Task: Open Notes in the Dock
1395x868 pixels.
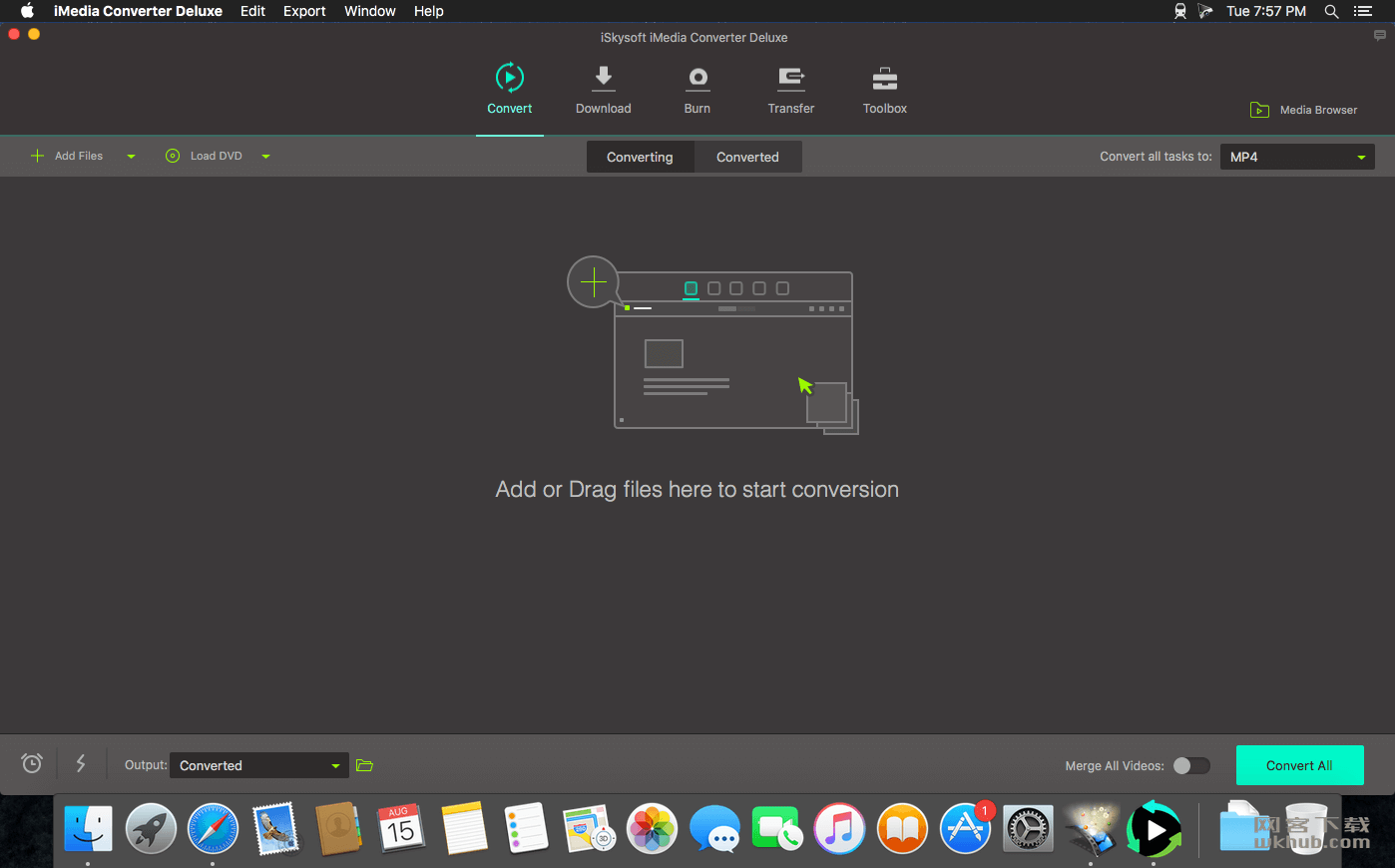Action: pos(464,829)
